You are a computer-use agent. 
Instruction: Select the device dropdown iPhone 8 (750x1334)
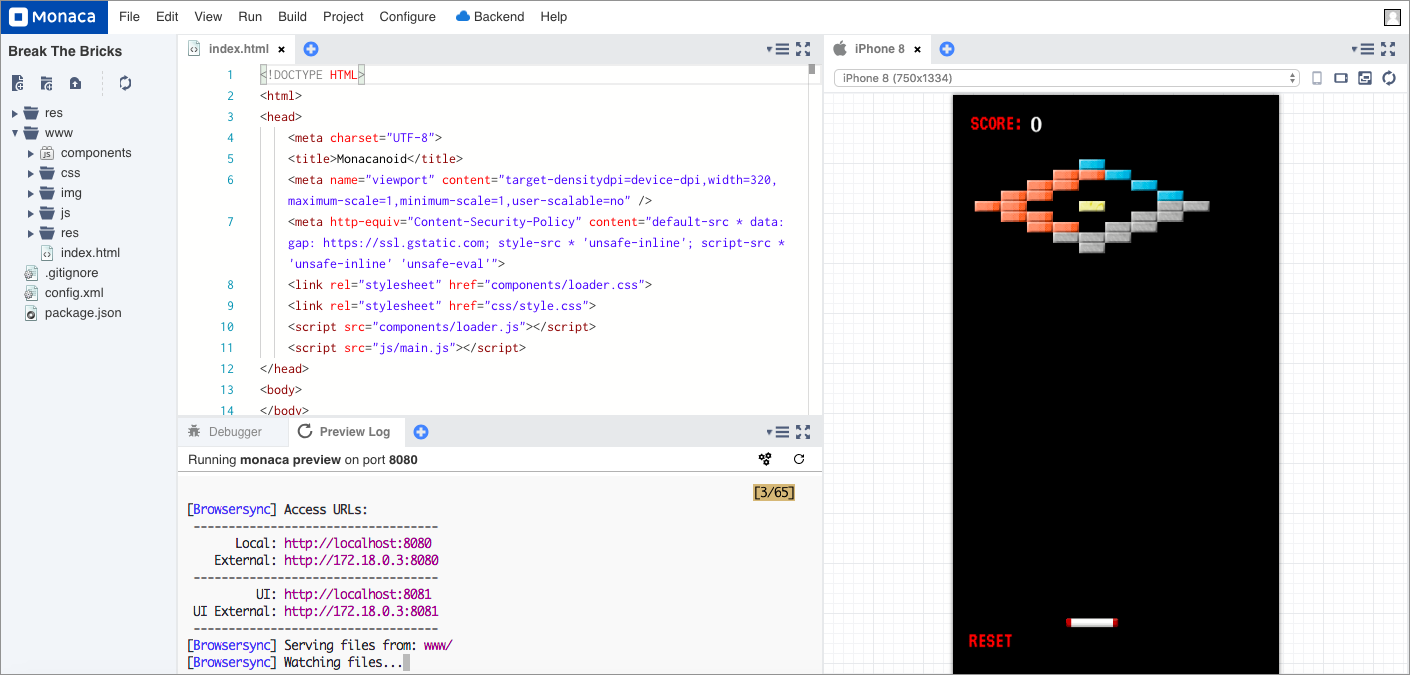1066,78
